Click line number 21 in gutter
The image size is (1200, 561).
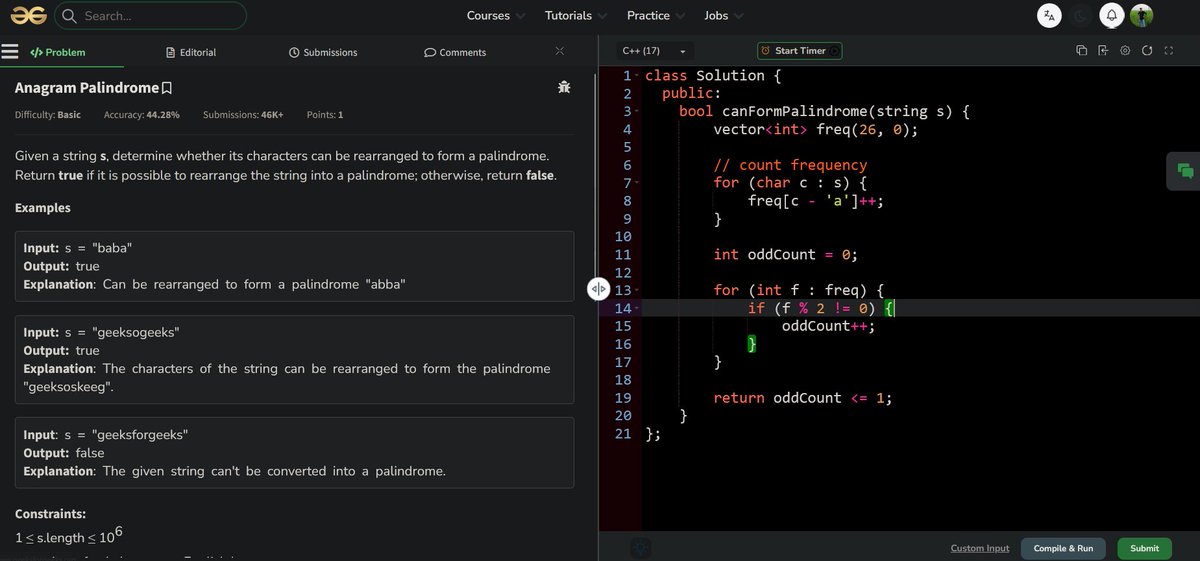point(621,433)
